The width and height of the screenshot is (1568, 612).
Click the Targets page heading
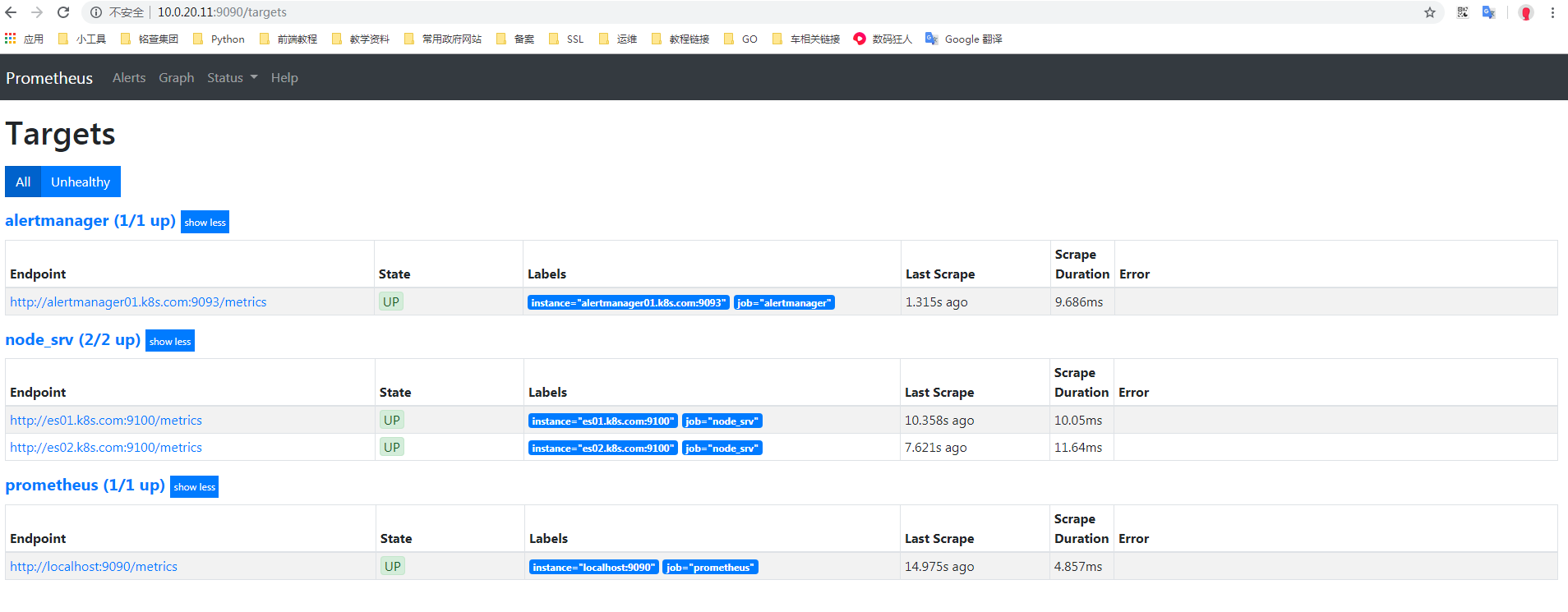60,134
